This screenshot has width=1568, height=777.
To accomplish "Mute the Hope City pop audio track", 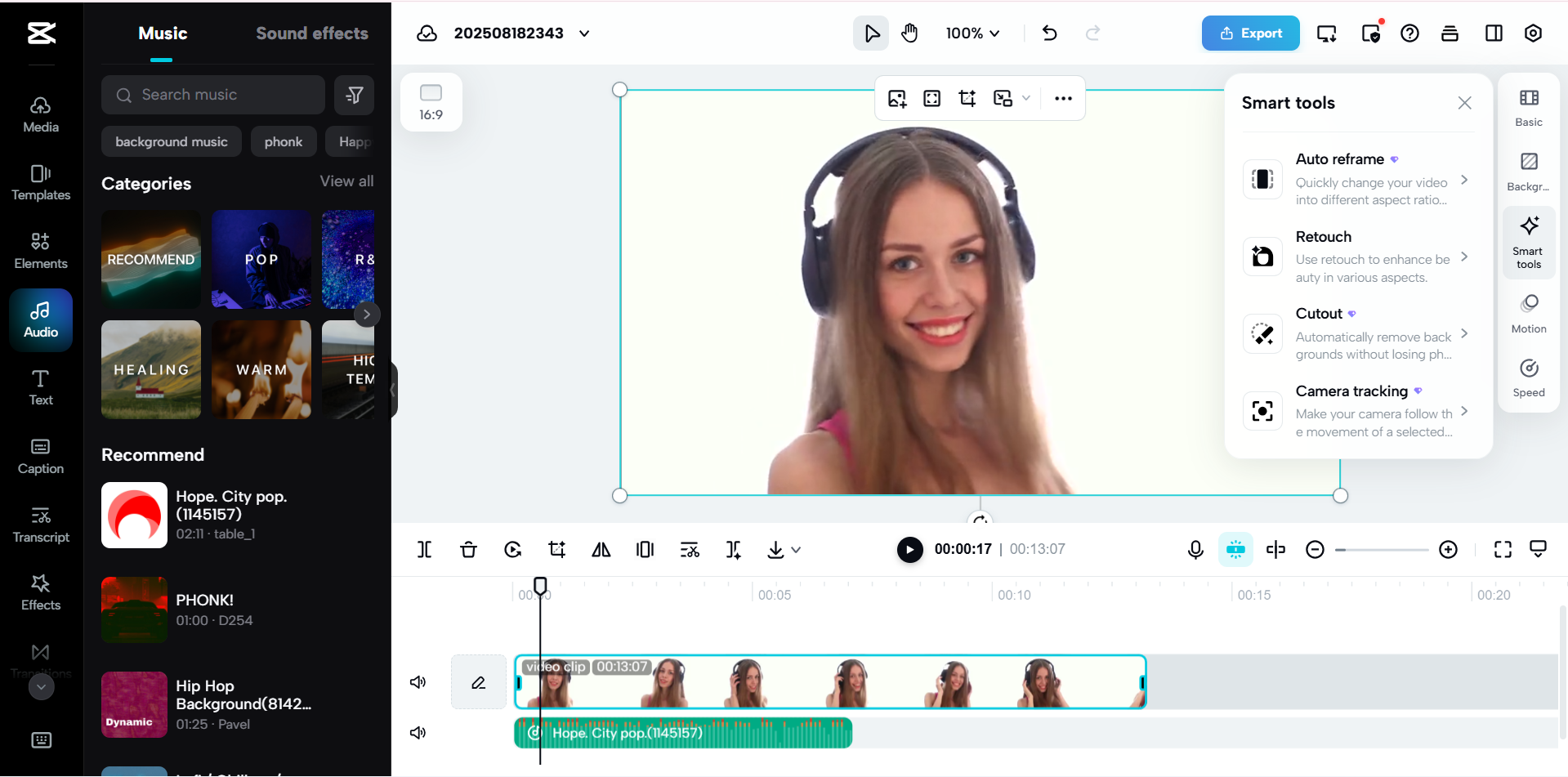I will point(418,733).
